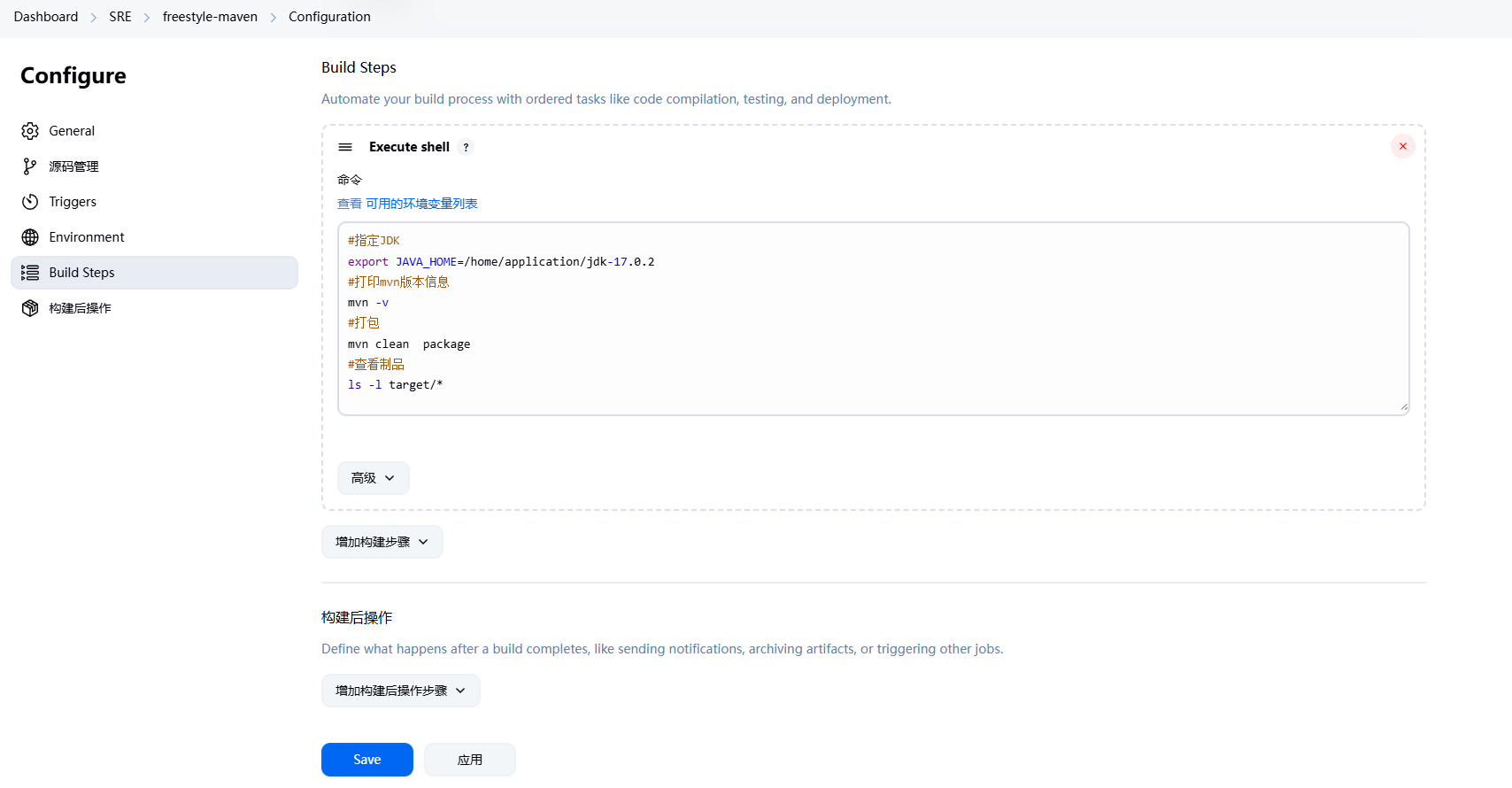Open the 可用的环境变量列表 link
Viewport: 1512px width, 788px height.
tap(421, 204)
